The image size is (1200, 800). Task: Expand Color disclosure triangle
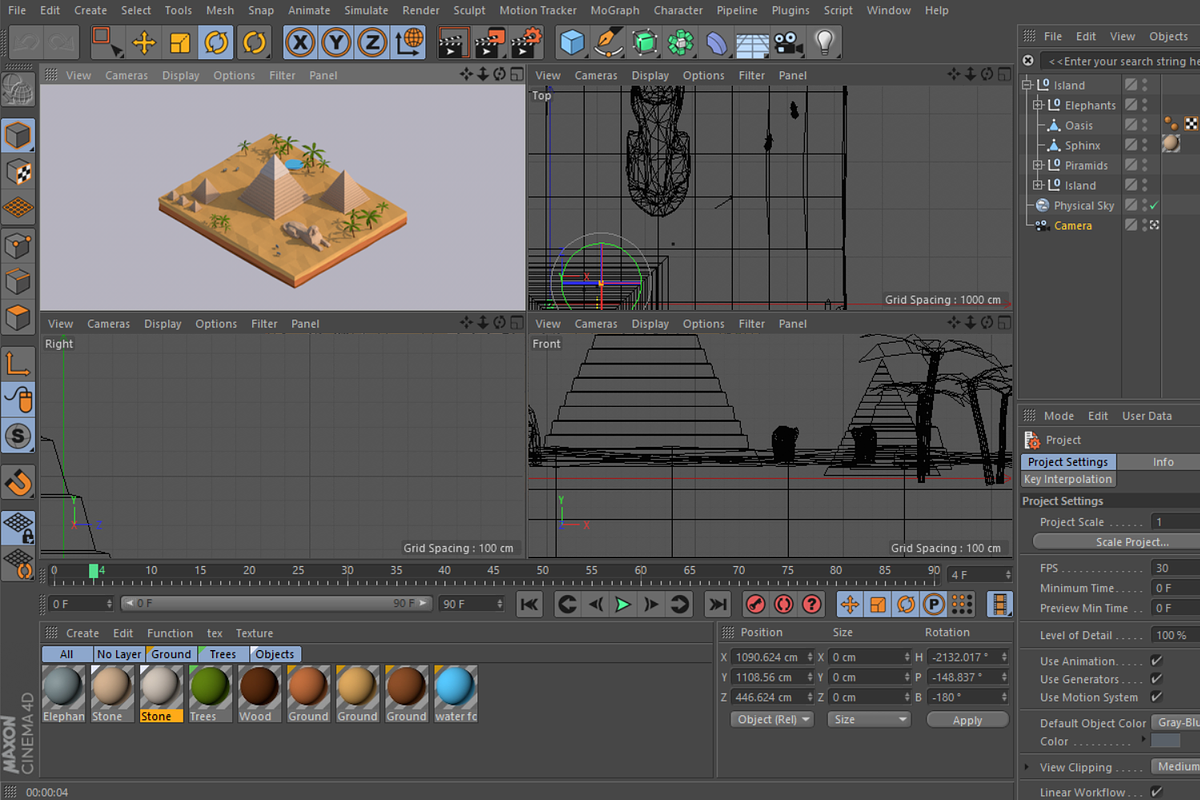point(1144,740)
